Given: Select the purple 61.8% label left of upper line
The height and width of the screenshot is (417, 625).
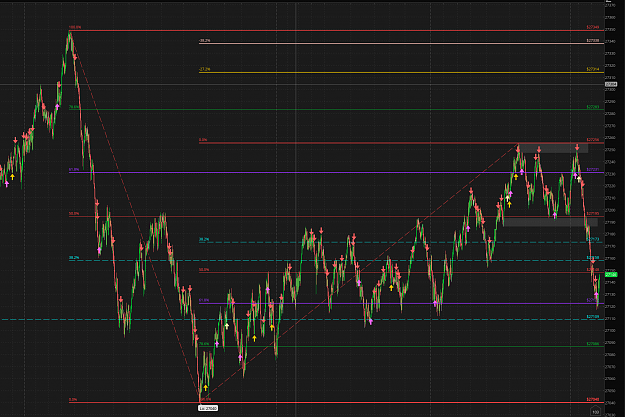Looking at the screenshot, I should 74,169.
